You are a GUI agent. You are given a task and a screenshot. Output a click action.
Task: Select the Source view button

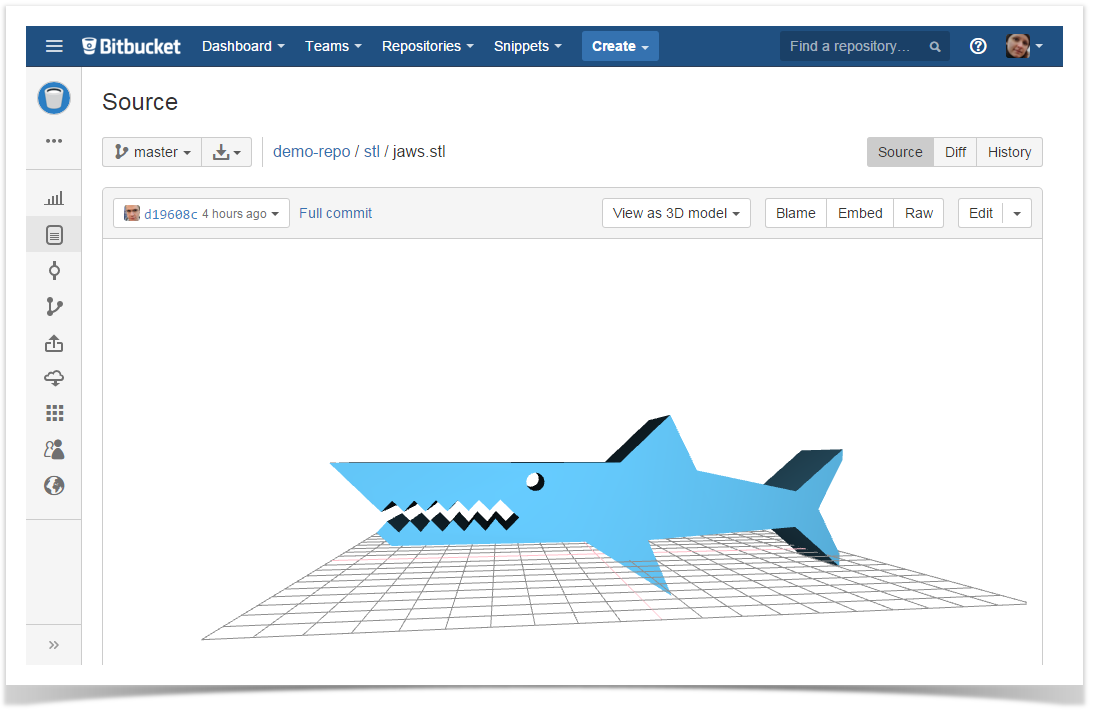900,152
